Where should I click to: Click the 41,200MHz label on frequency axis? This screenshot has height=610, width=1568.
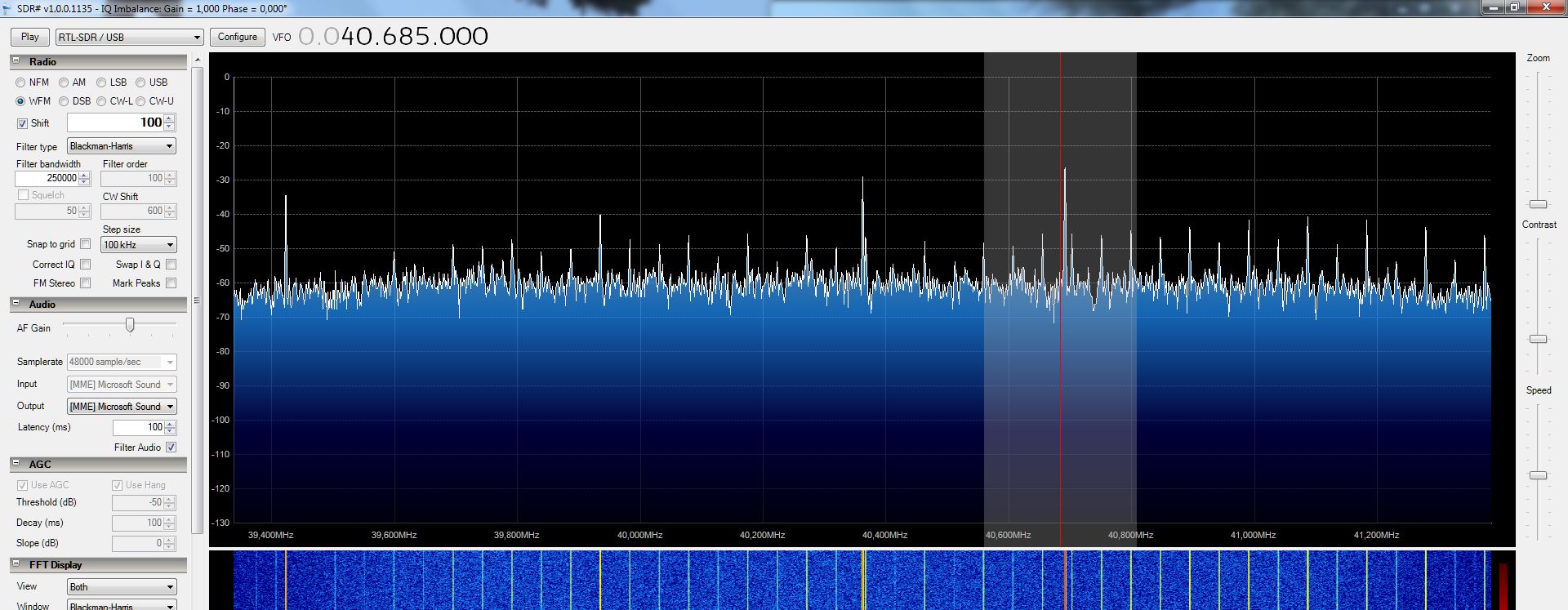(1376, 536)
